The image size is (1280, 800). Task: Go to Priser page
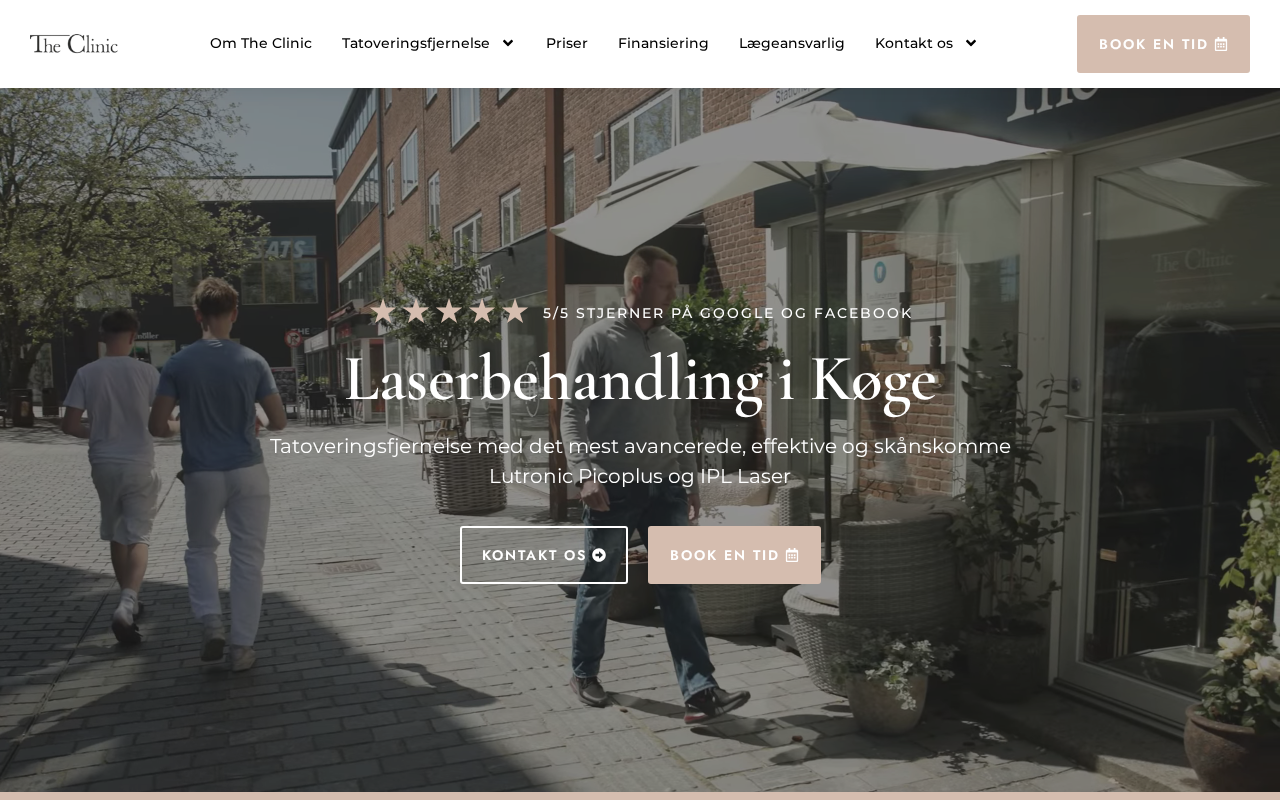[x=567, y=43]
